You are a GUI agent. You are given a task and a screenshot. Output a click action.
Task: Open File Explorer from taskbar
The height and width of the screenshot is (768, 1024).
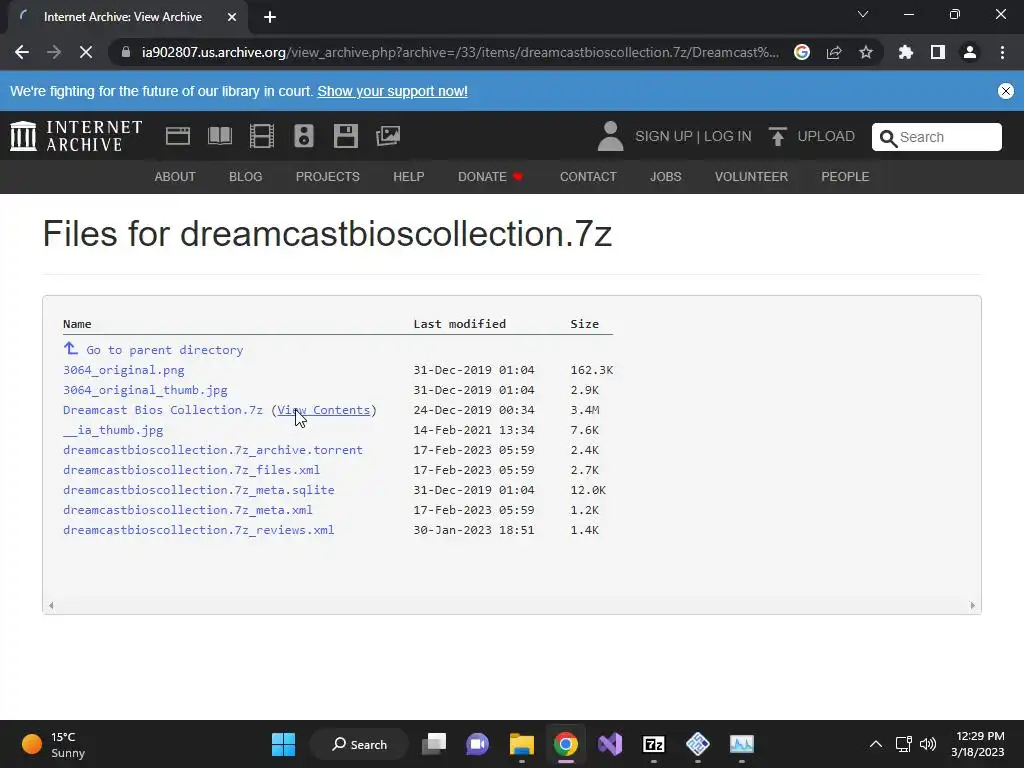point(522,744)
